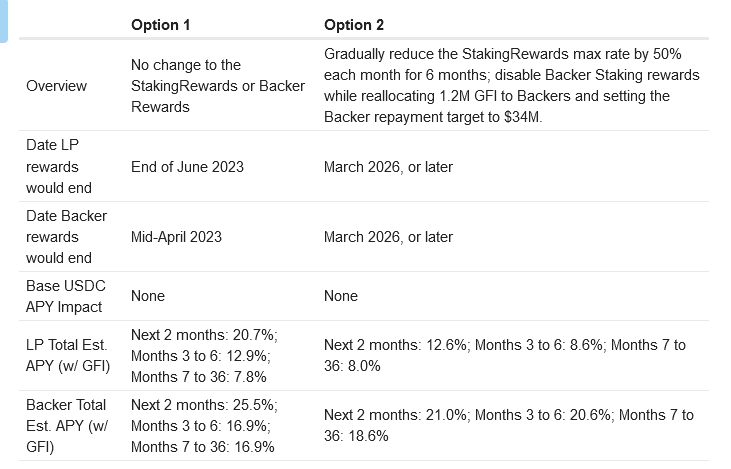
Task: Click the Option 2 column header
Action: pos(354,25)
